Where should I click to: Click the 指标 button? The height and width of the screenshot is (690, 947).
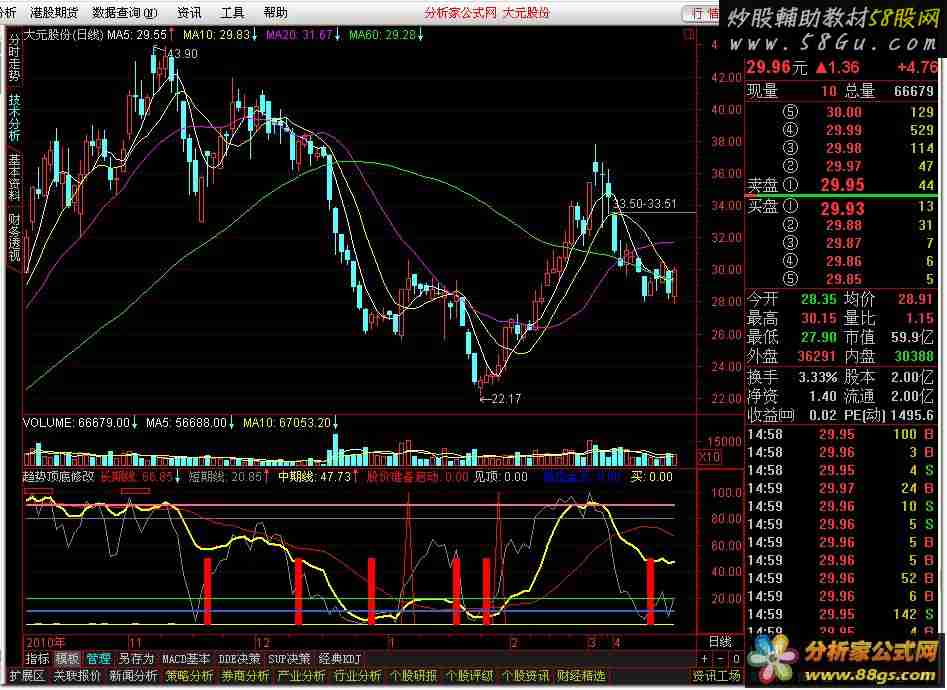pos(37,659)
